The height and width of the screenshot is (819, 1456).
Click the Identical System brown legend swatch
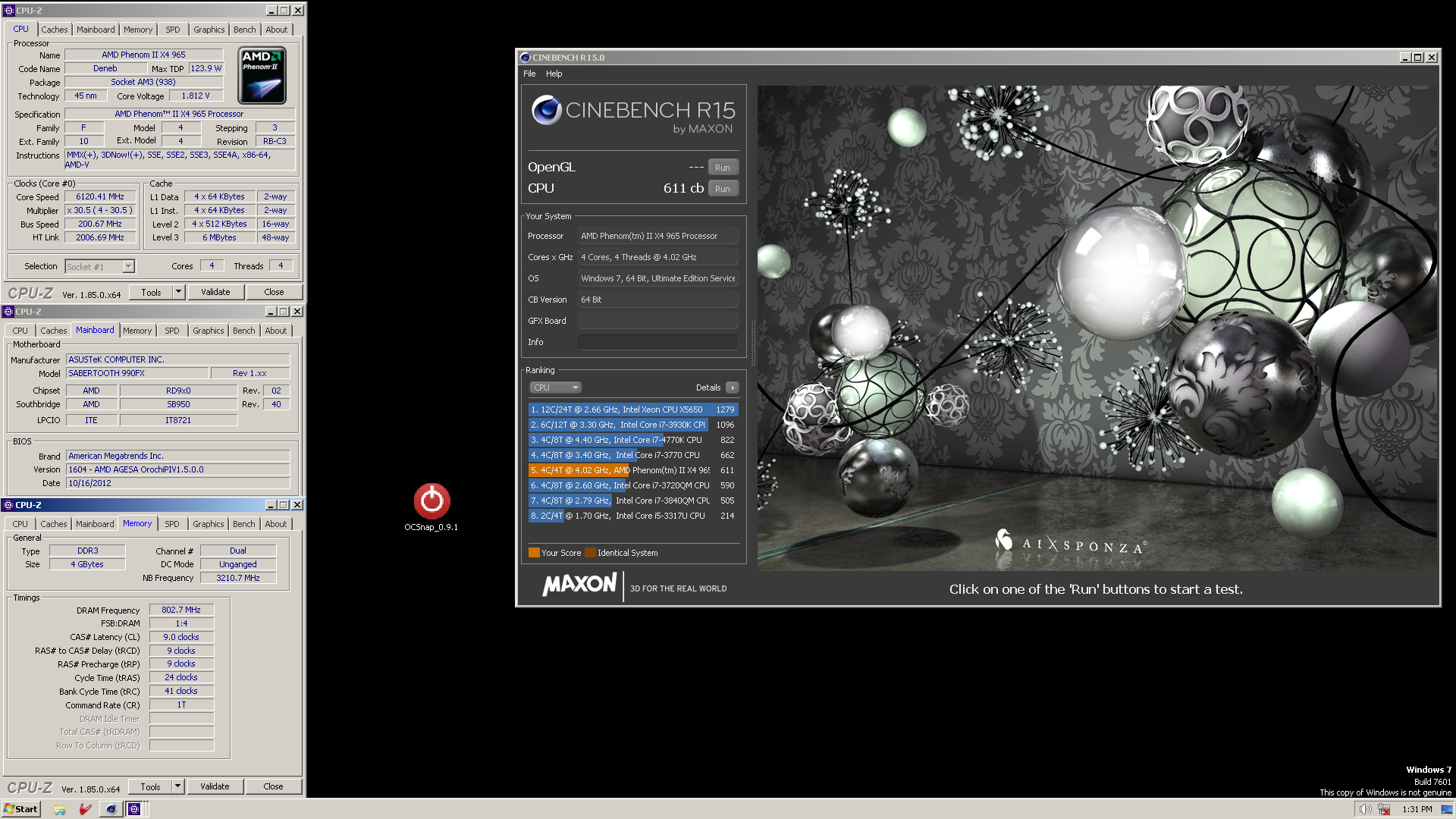(x=590, y=553)
